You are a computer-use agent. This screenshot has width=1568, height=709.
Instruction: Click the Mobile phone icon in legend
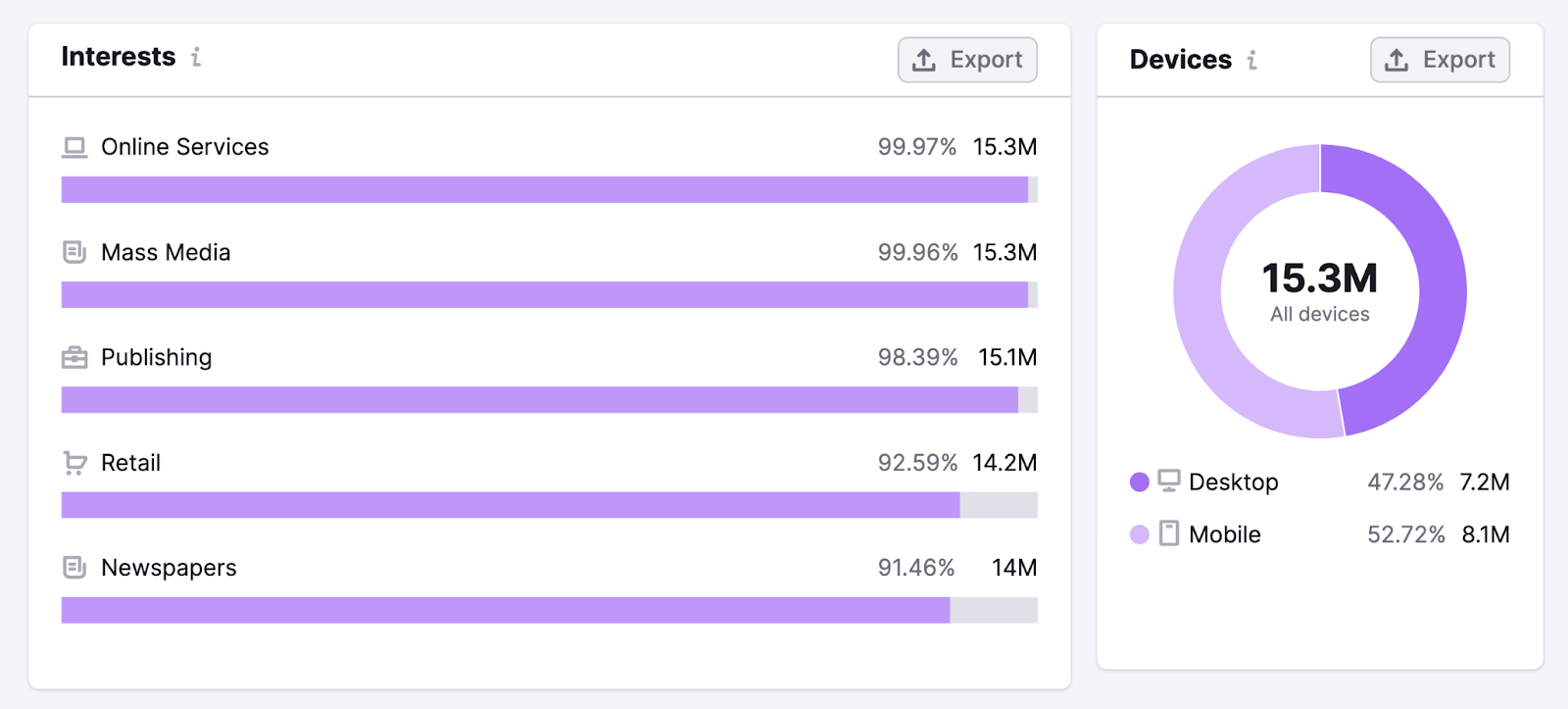pos(1169,533)
